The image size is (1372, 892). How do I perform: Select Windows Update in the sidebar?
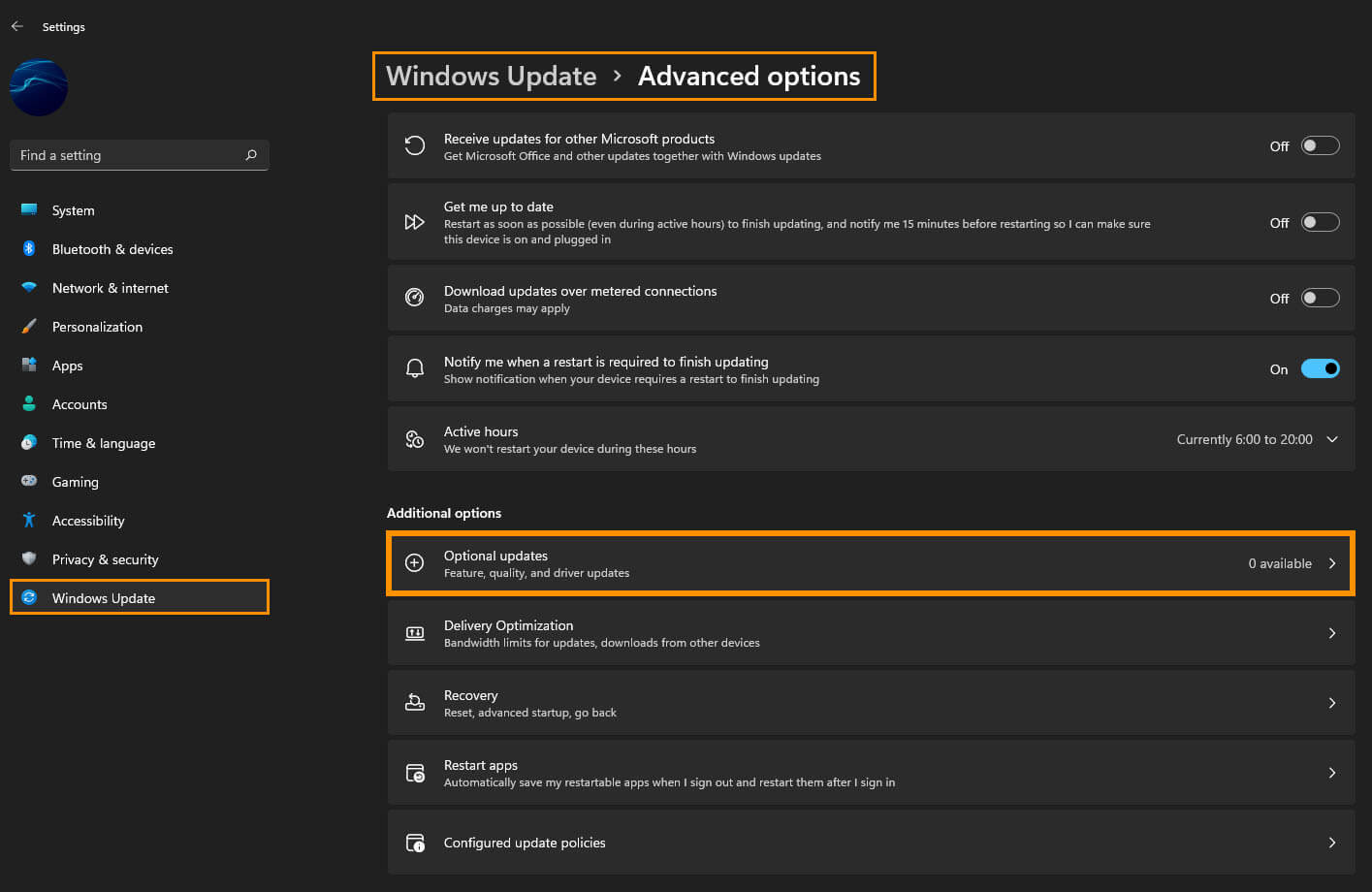coord(140,597)
